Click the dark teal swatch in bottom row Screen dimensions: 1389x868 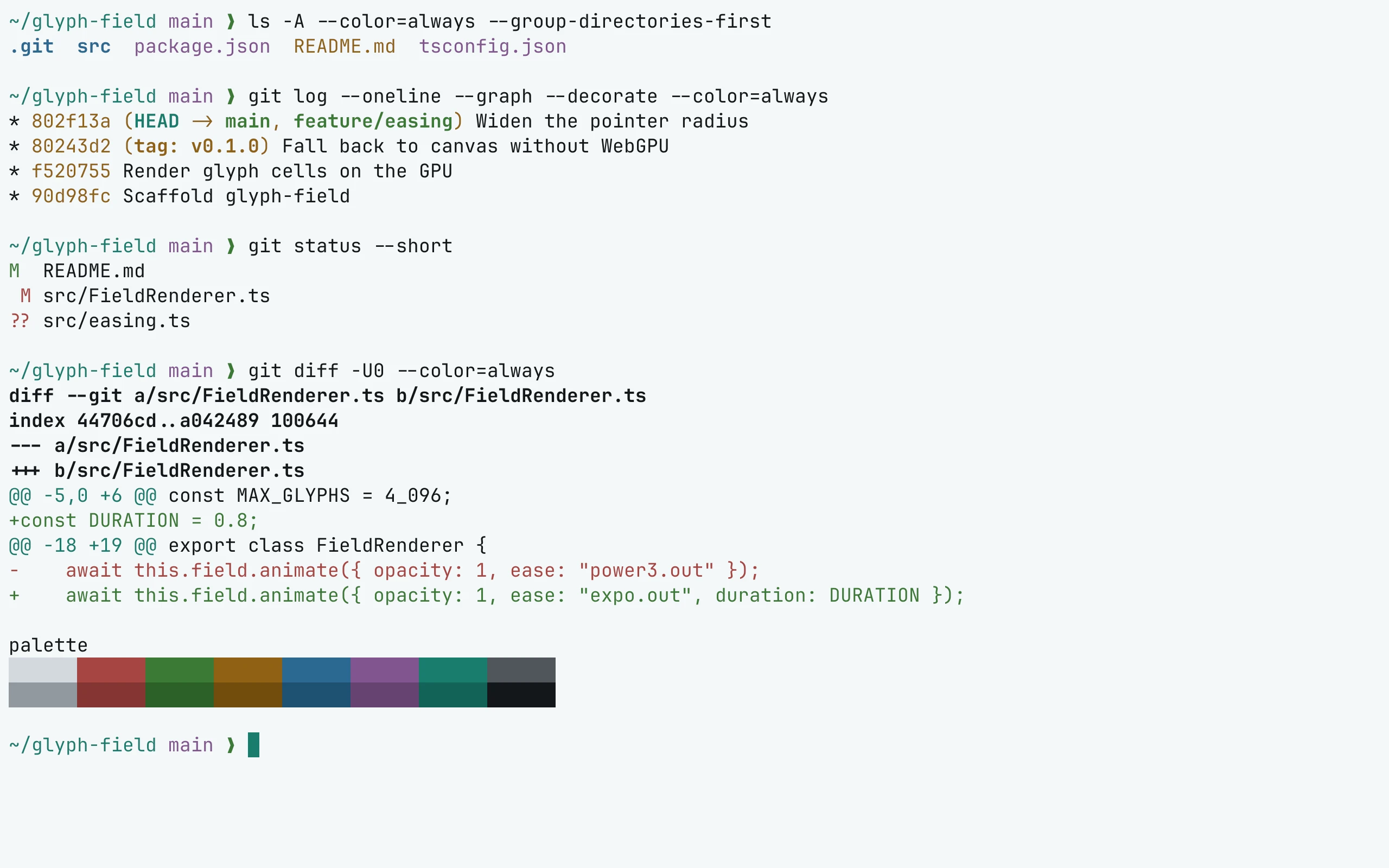coord(453,694)
